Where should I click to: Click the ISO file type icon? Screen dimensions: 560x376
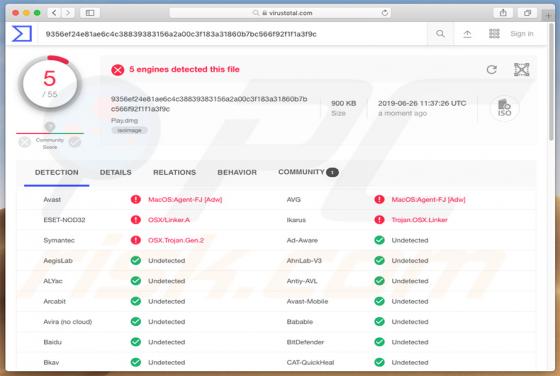click(504, 108)
